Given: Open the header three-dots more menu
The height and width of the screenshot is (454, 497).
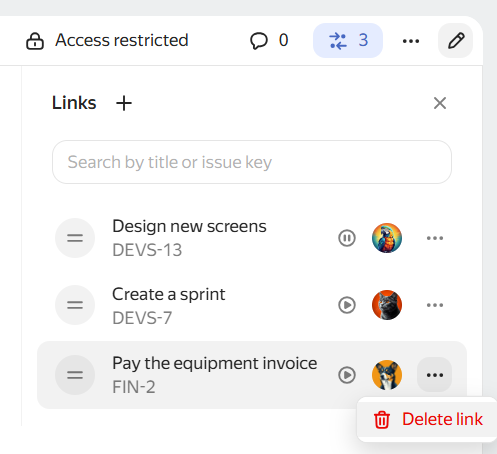Looking at the screenshot, I should pos(411,41).
